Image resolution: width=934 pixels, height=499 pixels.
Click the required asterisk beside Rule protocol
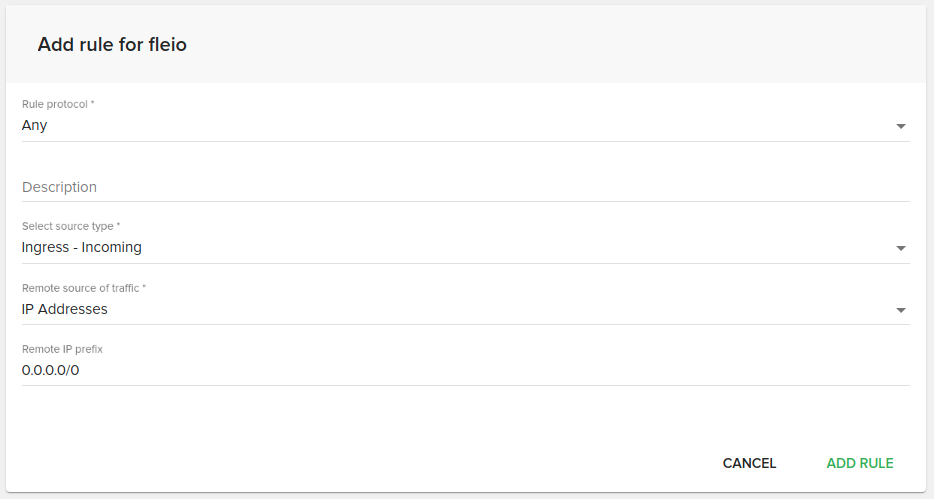click(x=93, y=104)
